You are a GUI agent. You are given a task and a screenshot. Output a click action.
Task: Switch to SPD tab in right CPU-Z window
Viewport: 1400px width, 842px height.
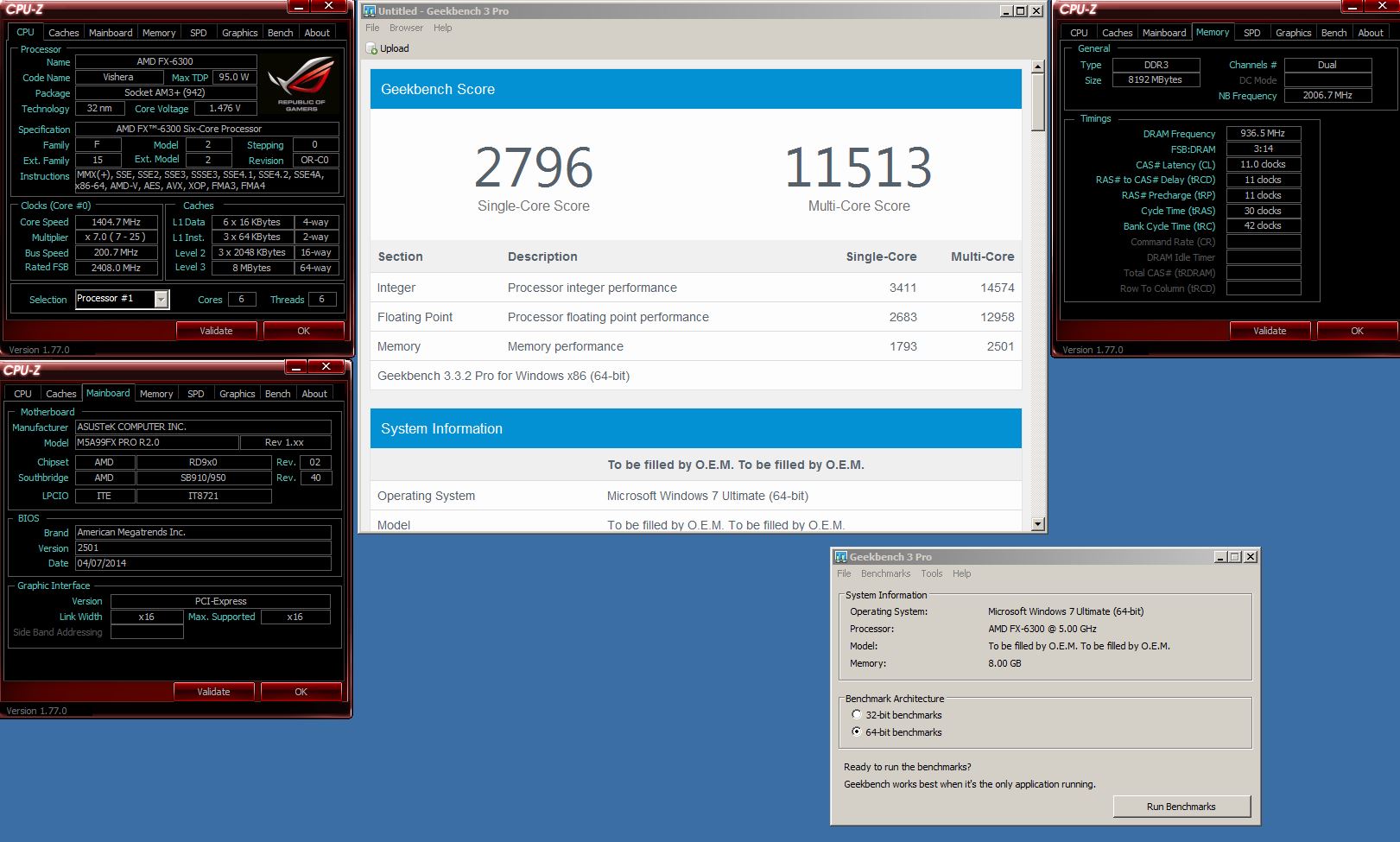[x=1252, y=33]
